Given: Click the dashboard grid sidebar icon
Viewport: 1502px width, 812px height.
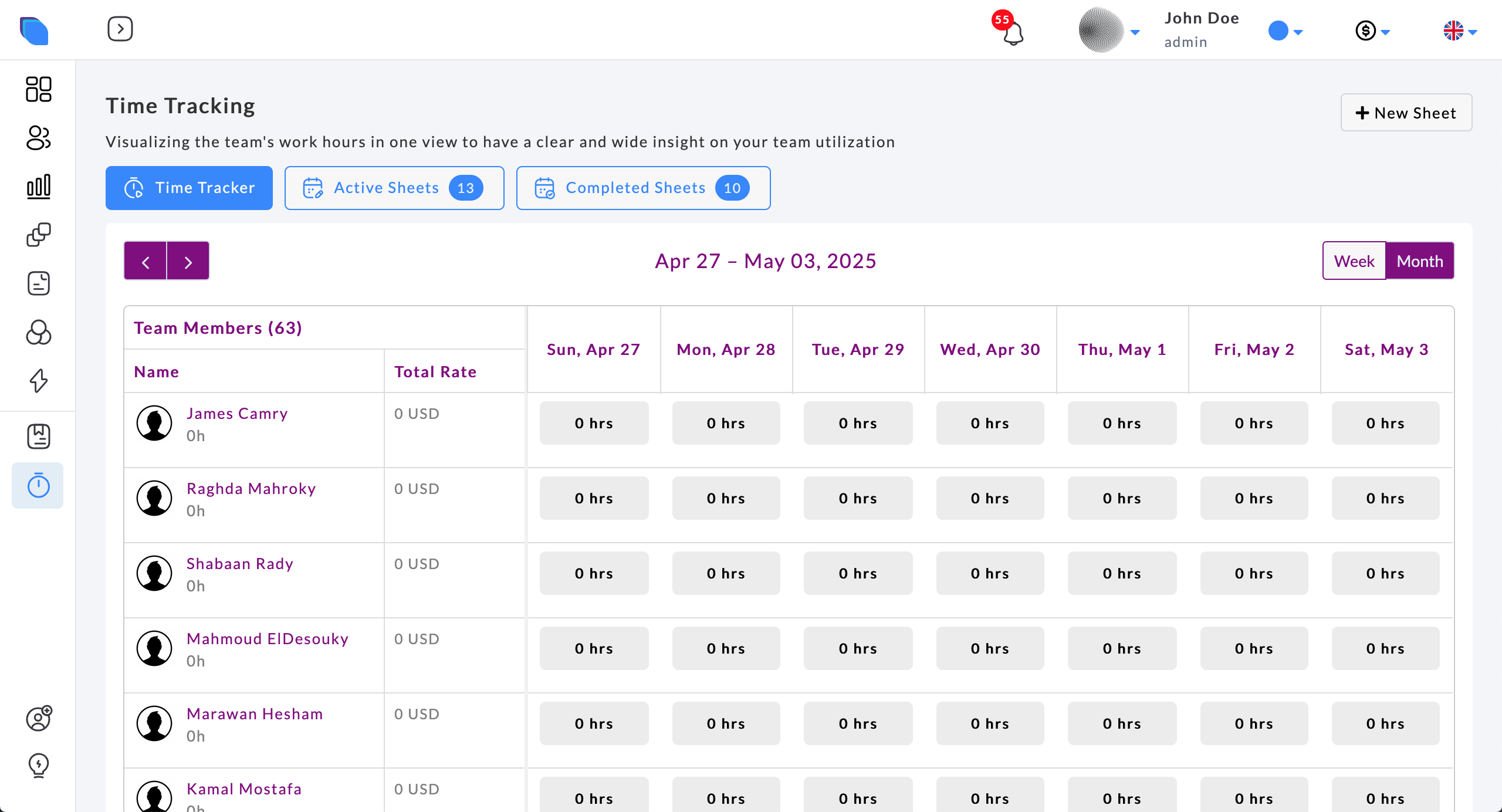Looking at the screenshot, I should pyautogui.click(x=39, y=89).
